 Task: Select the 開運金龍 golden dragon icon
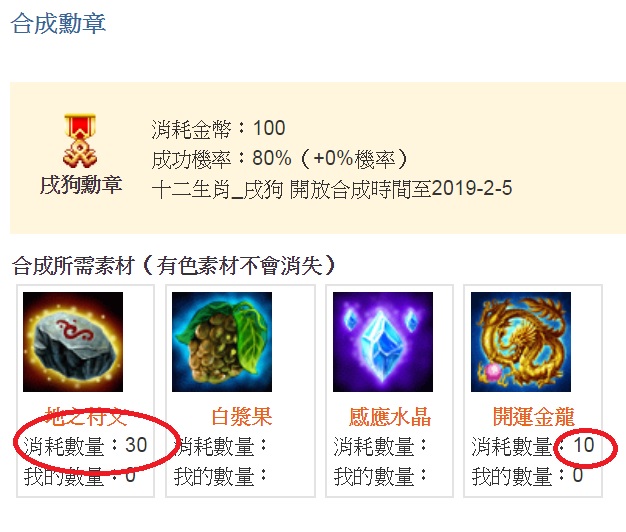pyautogui.click(x=521, y=342)
